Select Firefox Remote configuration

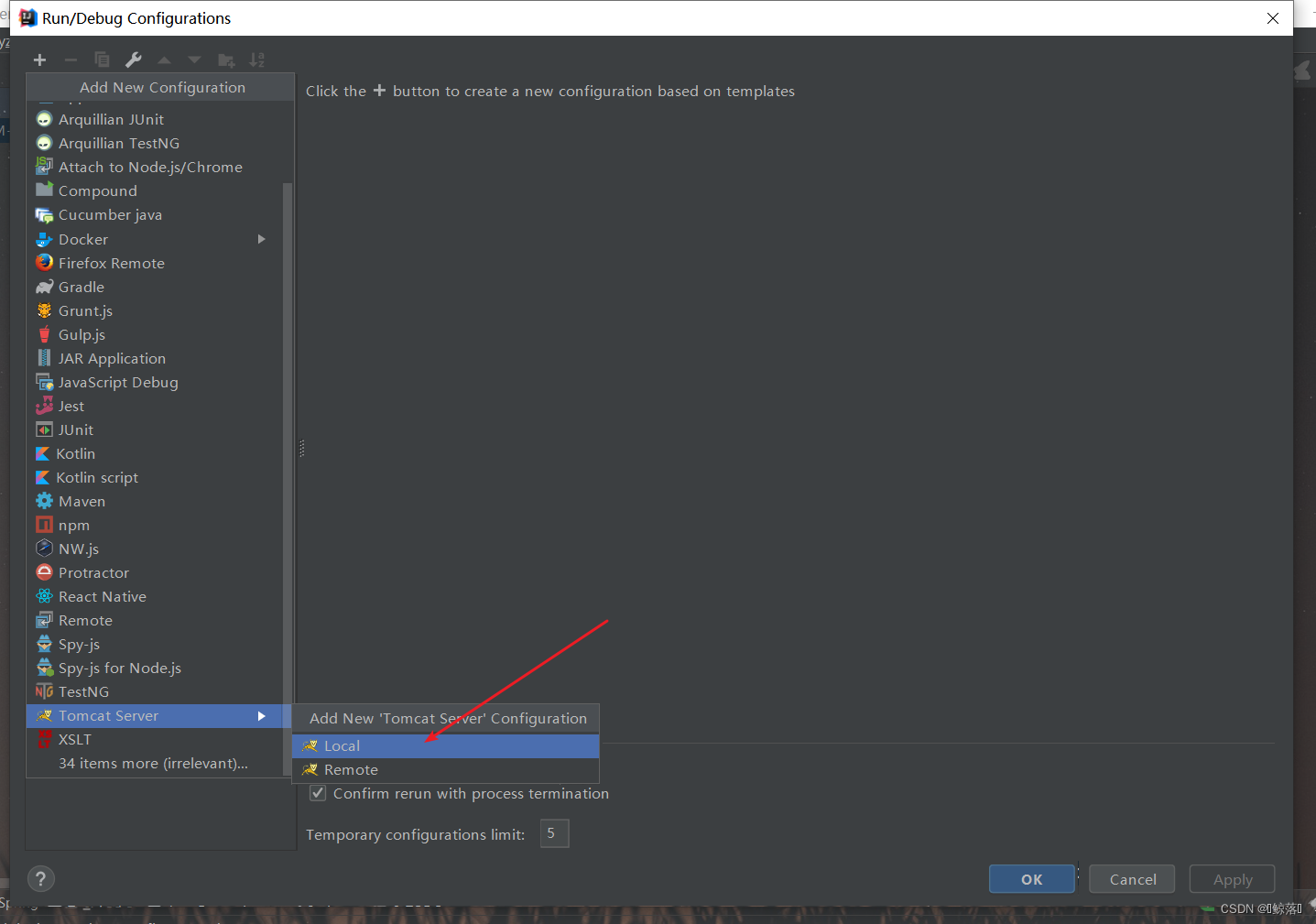(155, 263)
